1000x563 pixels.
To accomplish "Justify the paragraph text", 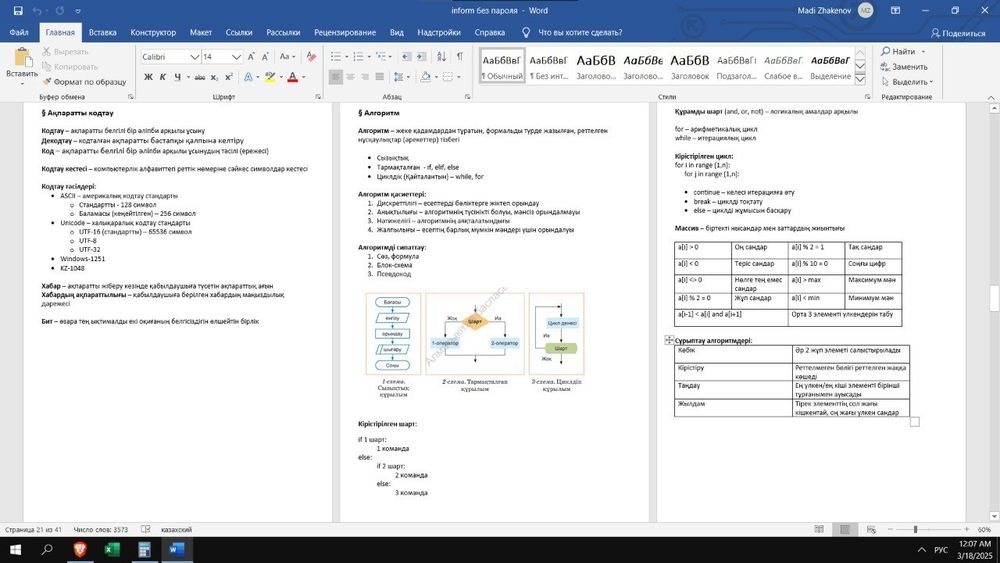I will tap(379, 77).
